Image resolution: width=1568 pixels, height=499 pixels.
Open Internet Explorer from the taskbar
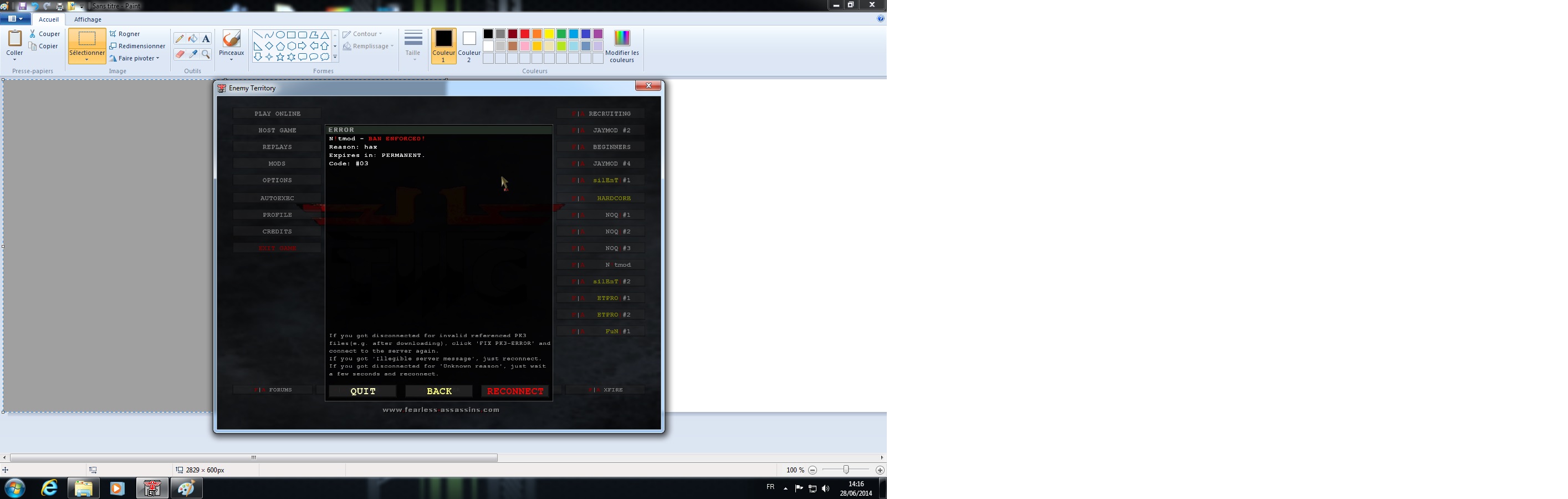[49, 488]
